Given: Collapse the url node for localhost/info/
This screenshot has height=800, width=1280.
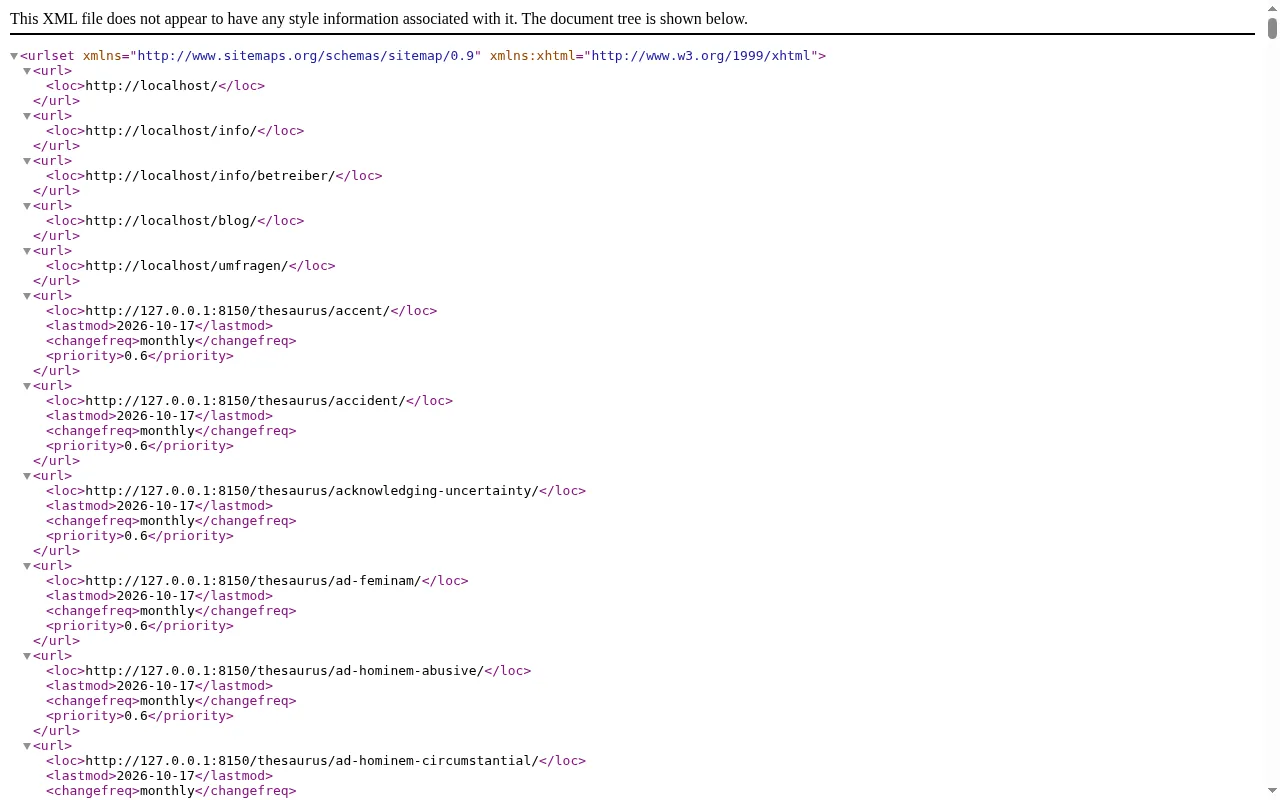Looking at the screenshot, I should pos(27,116).
